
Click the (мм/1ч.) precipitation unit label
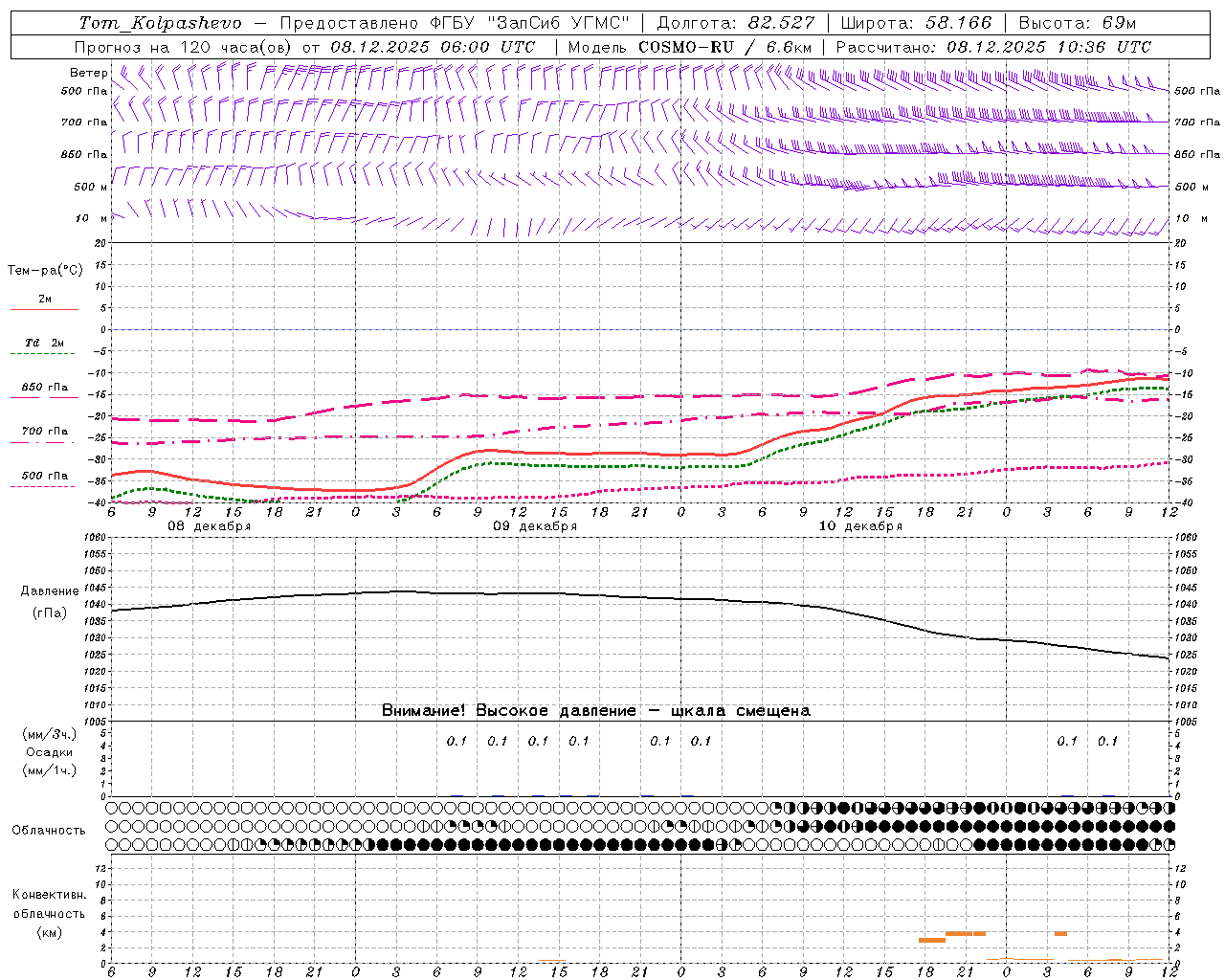coord(50,770)
